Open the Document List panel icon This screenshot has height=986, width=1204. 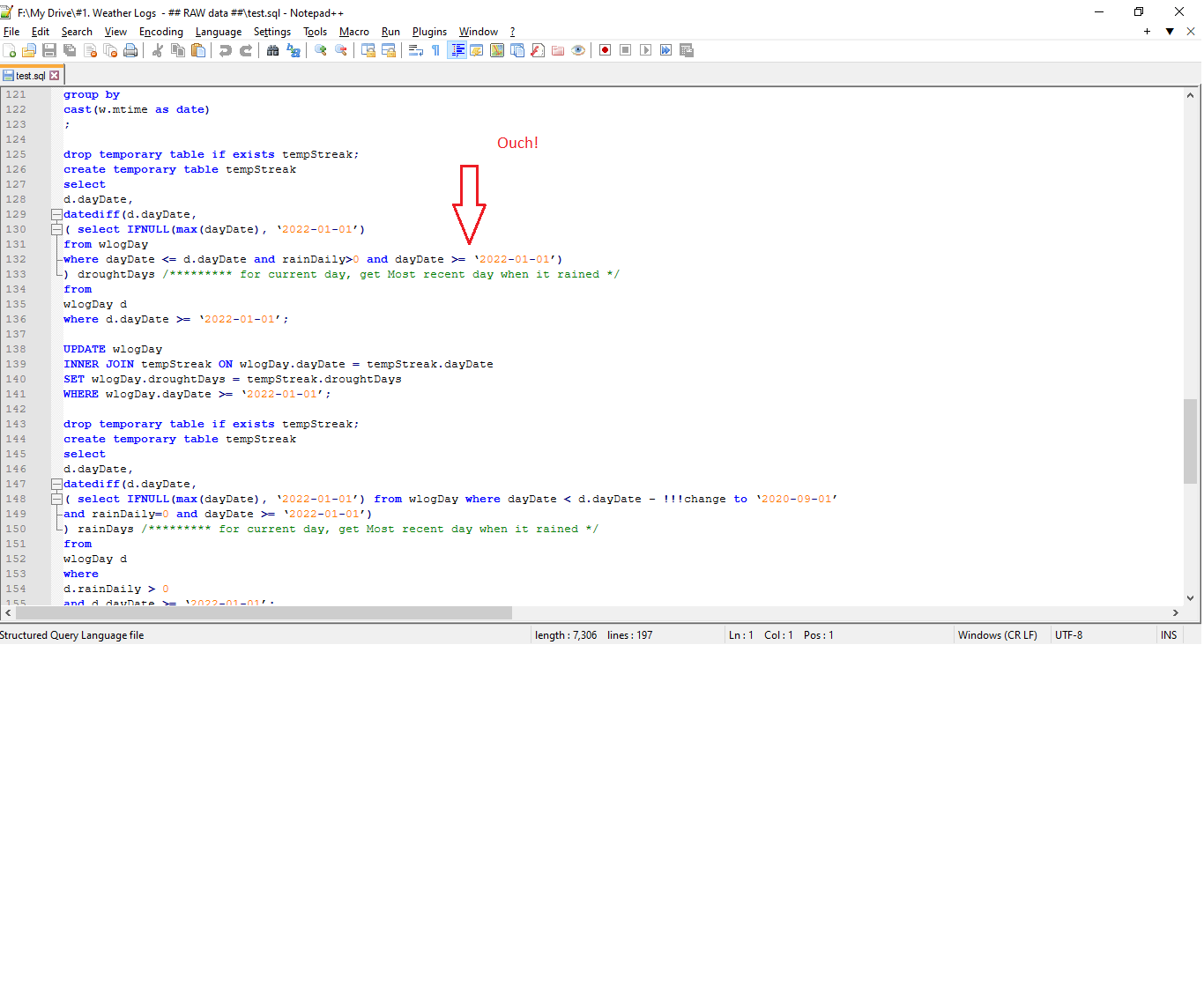coord(517,50)
